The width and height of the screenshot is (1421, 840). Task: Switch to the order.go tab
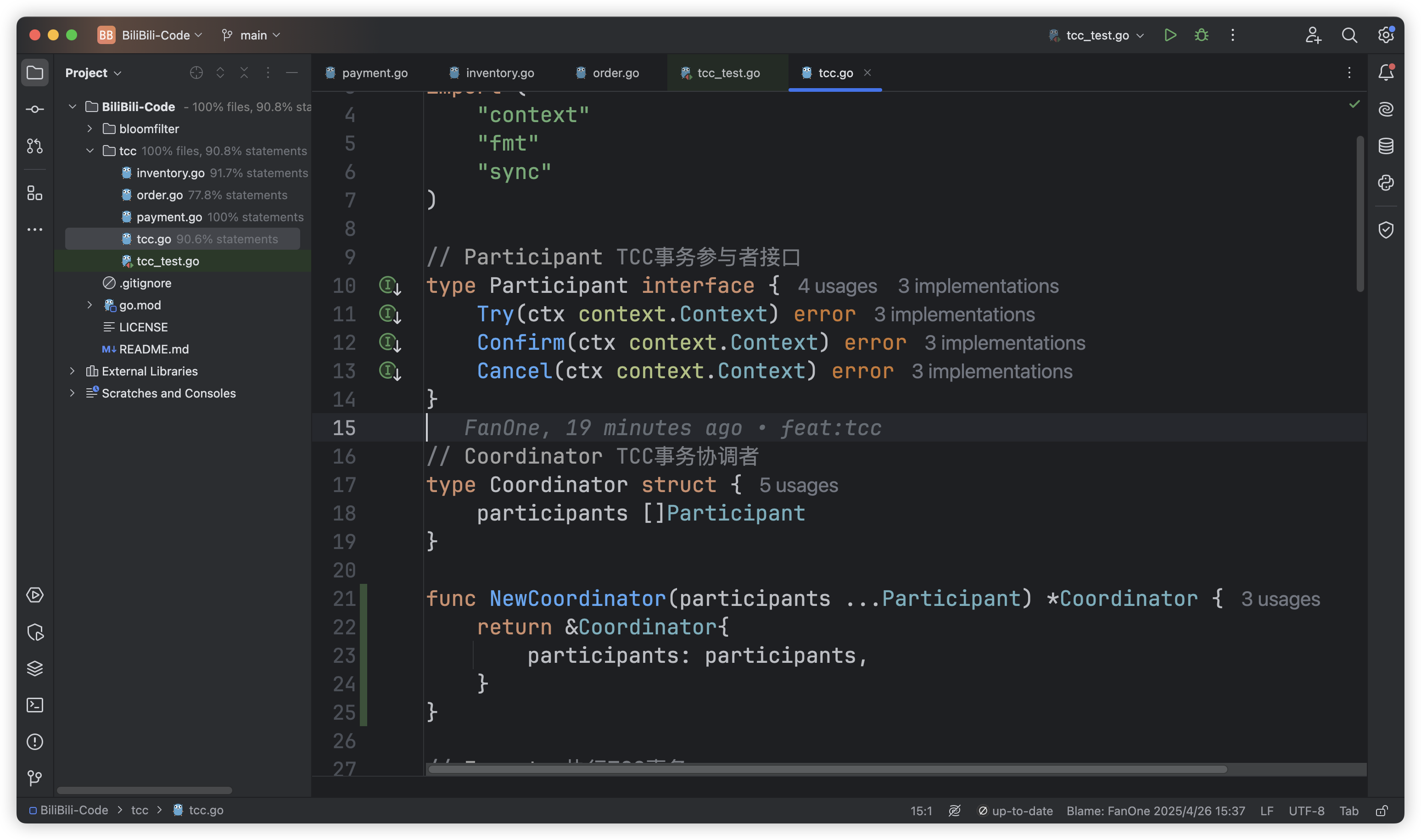point(615,73)
